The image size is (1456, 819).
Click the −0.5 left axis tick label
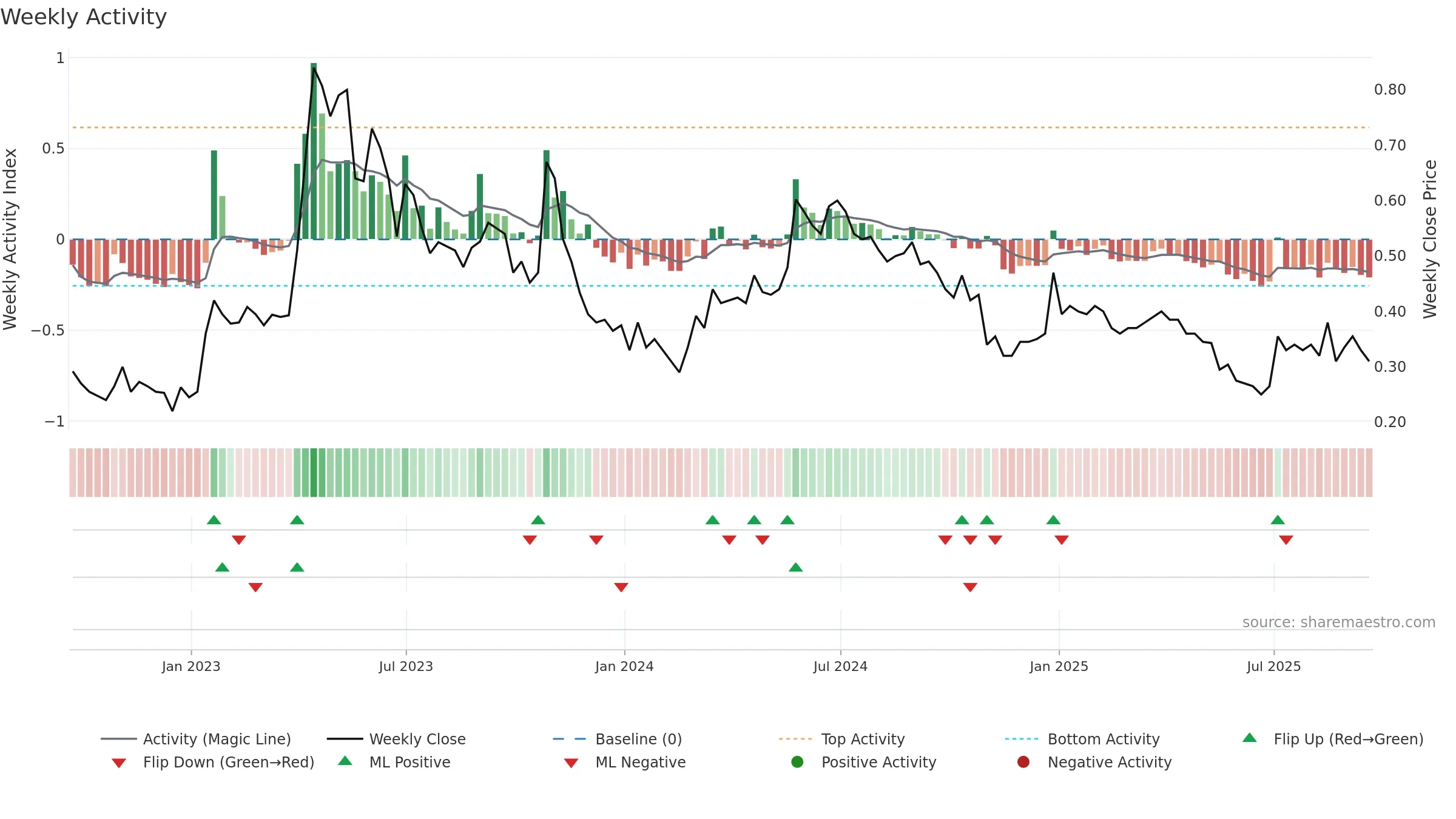point(47,331)
